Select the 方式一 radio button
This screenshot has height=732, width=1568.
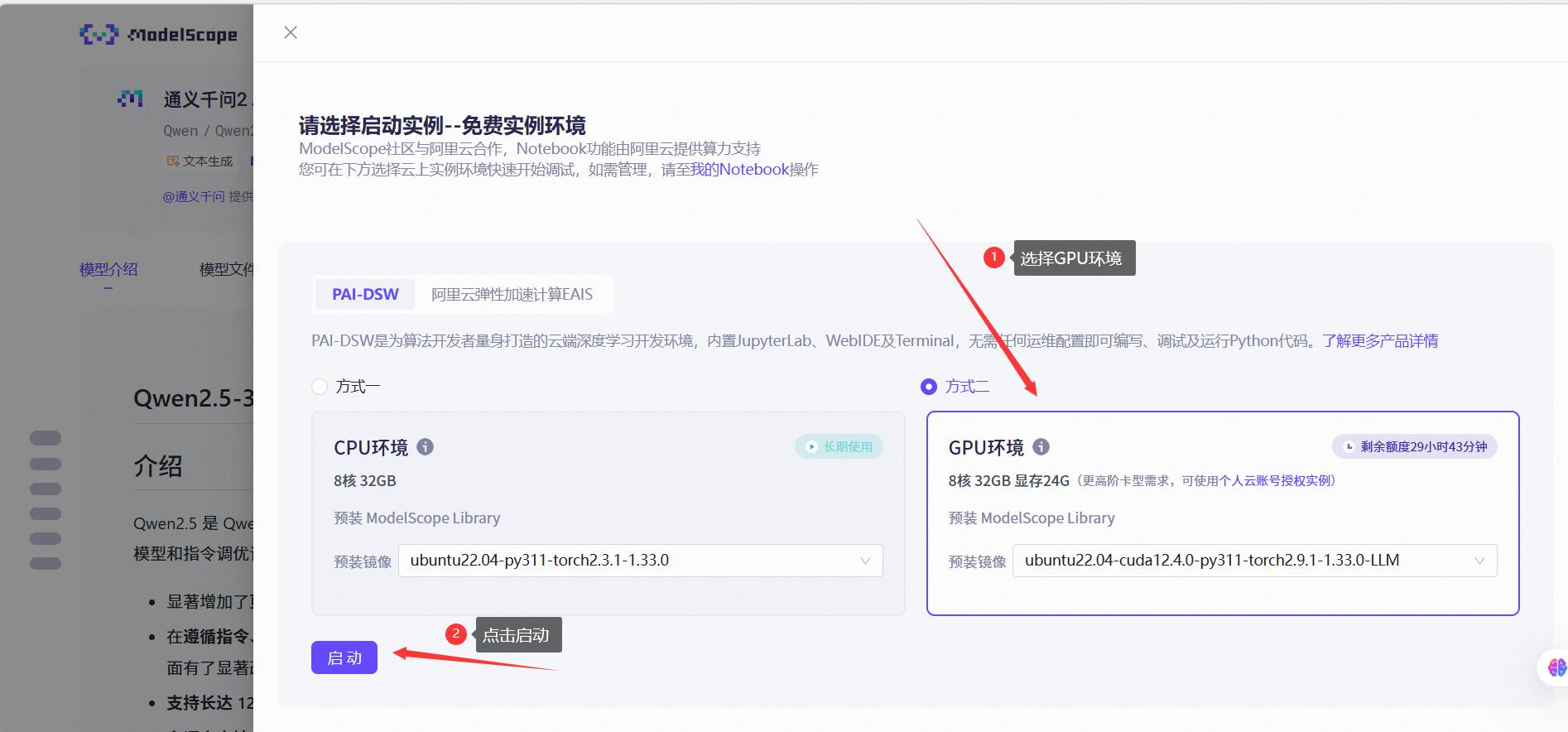click(320, 387)
